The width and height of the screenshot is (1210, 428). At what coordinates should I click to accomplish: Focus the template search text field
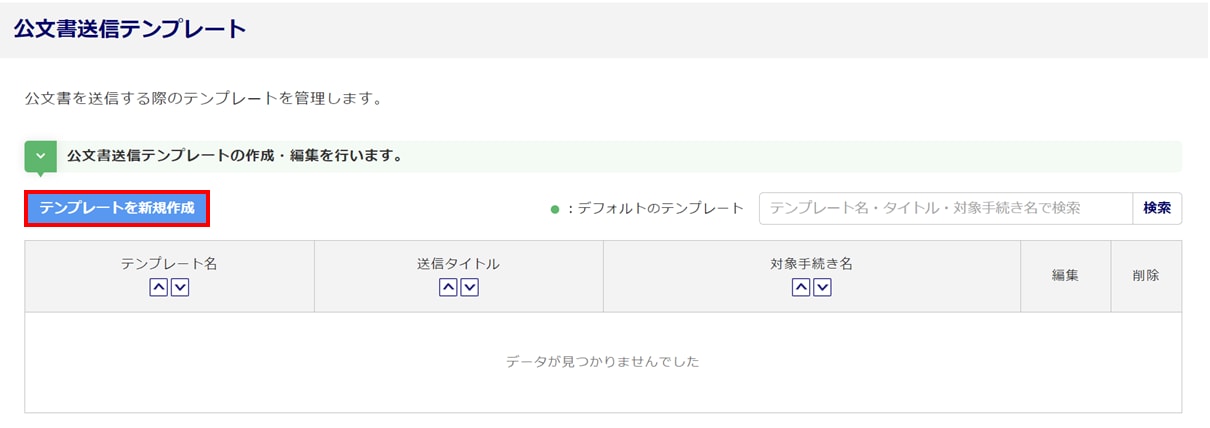tap(945, 208)
